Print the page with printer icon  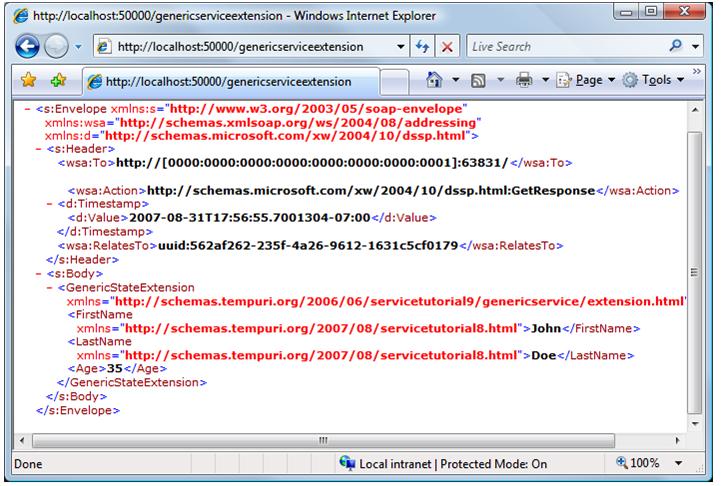[x=524, y=80]
